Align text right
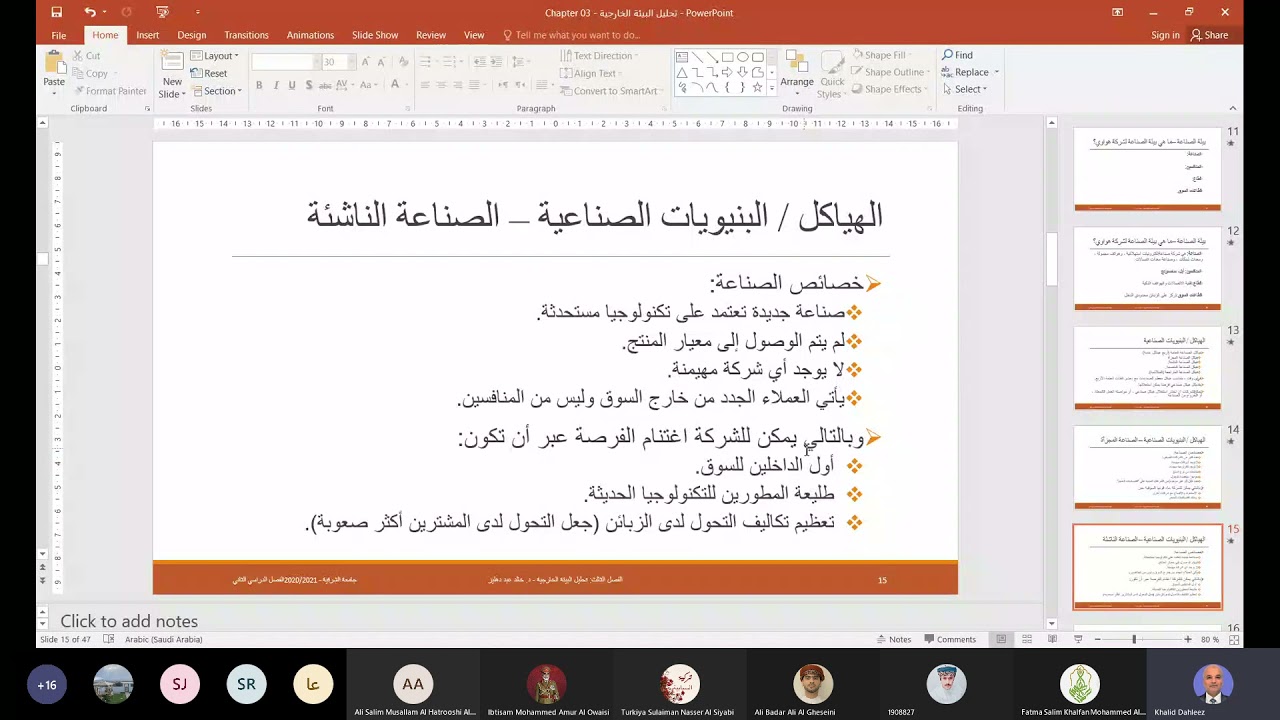The width and height of the screenshot is (1280, 720). (458, 86)
